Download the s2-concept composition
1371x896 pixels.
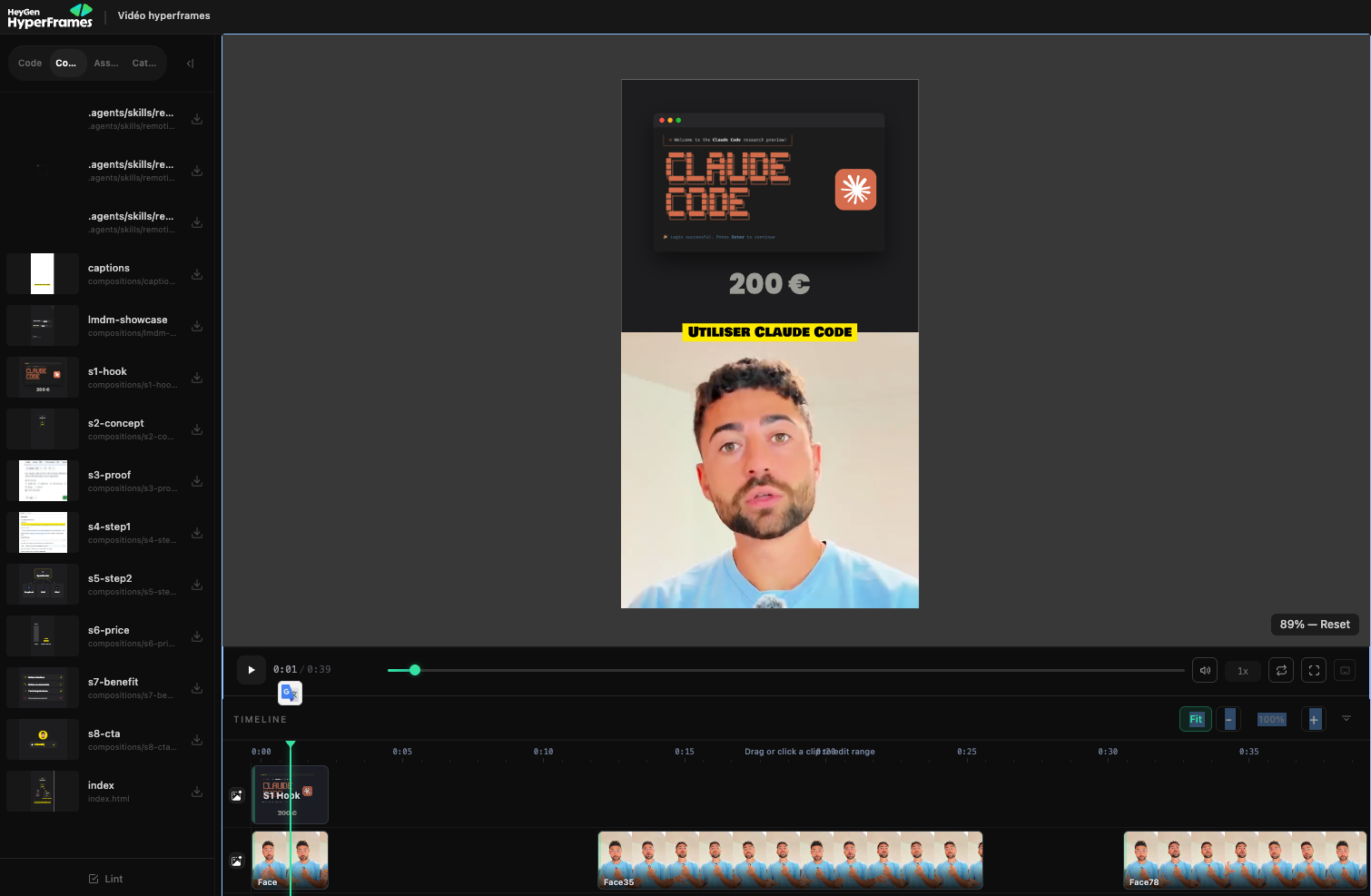[197, 429]
